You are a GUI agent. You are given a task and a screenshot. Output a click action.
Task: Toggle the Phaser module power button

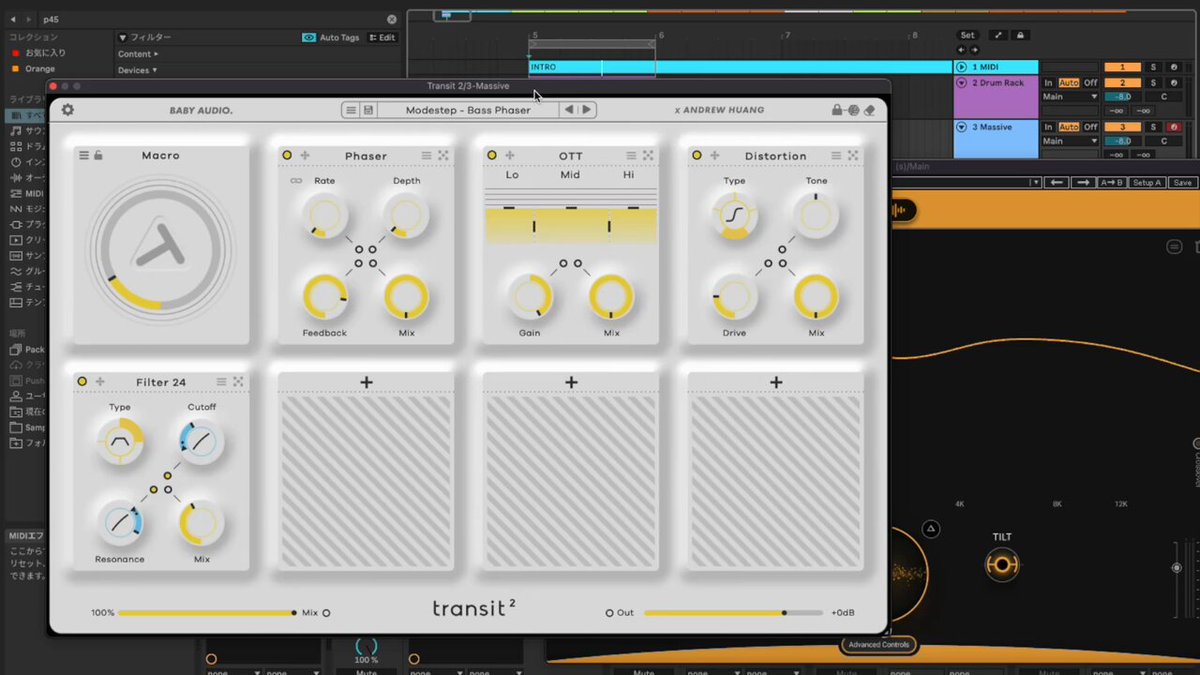click(x=287, y=156)
